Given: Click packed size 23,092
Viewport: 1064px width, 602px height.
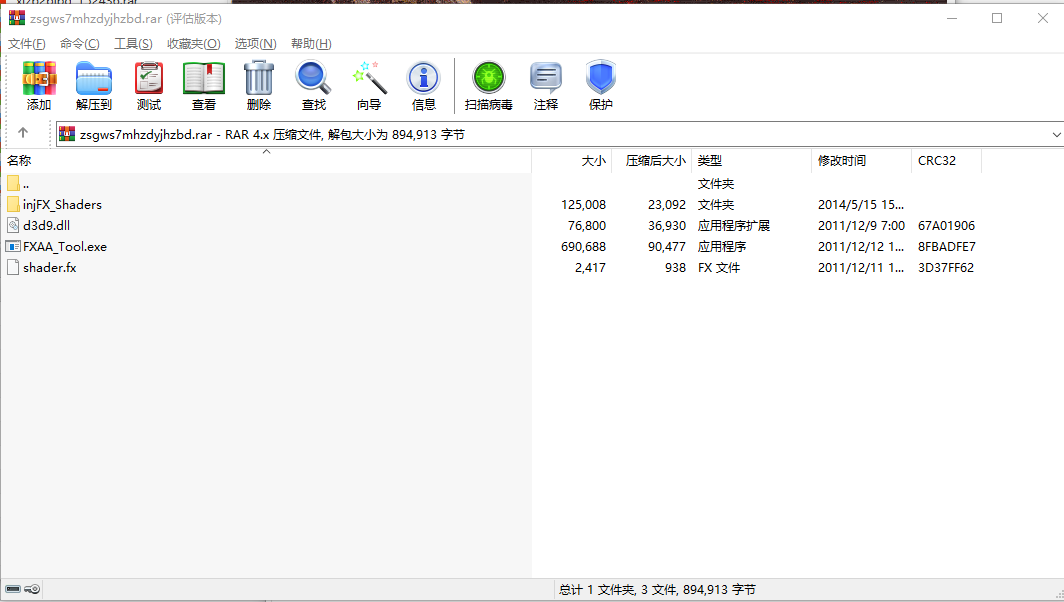Looking at the screenshot, I should (x=667, y=204).
